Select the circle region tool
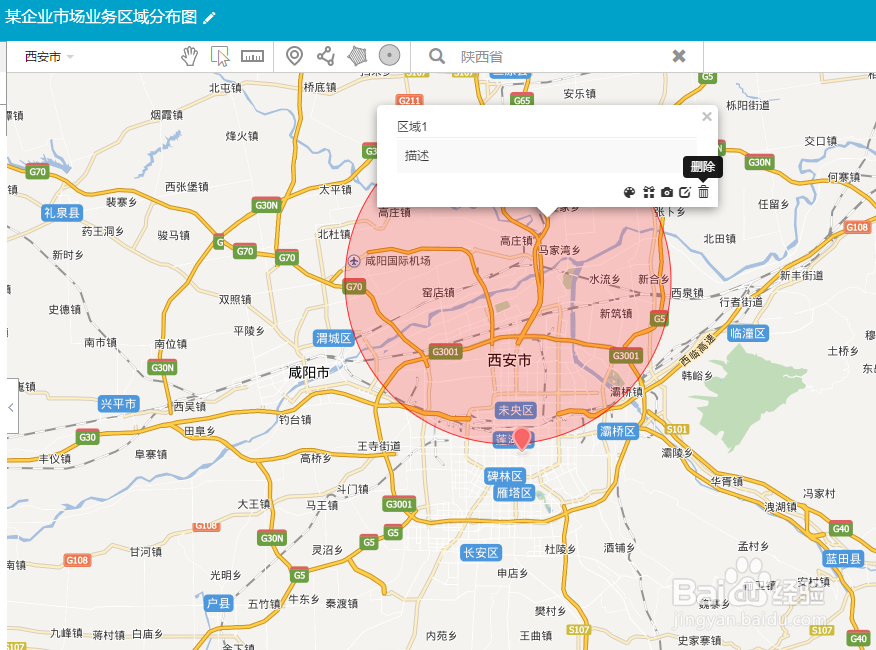Image resolution: width=876 pixels, height=650 pixels. coord(389,56)
